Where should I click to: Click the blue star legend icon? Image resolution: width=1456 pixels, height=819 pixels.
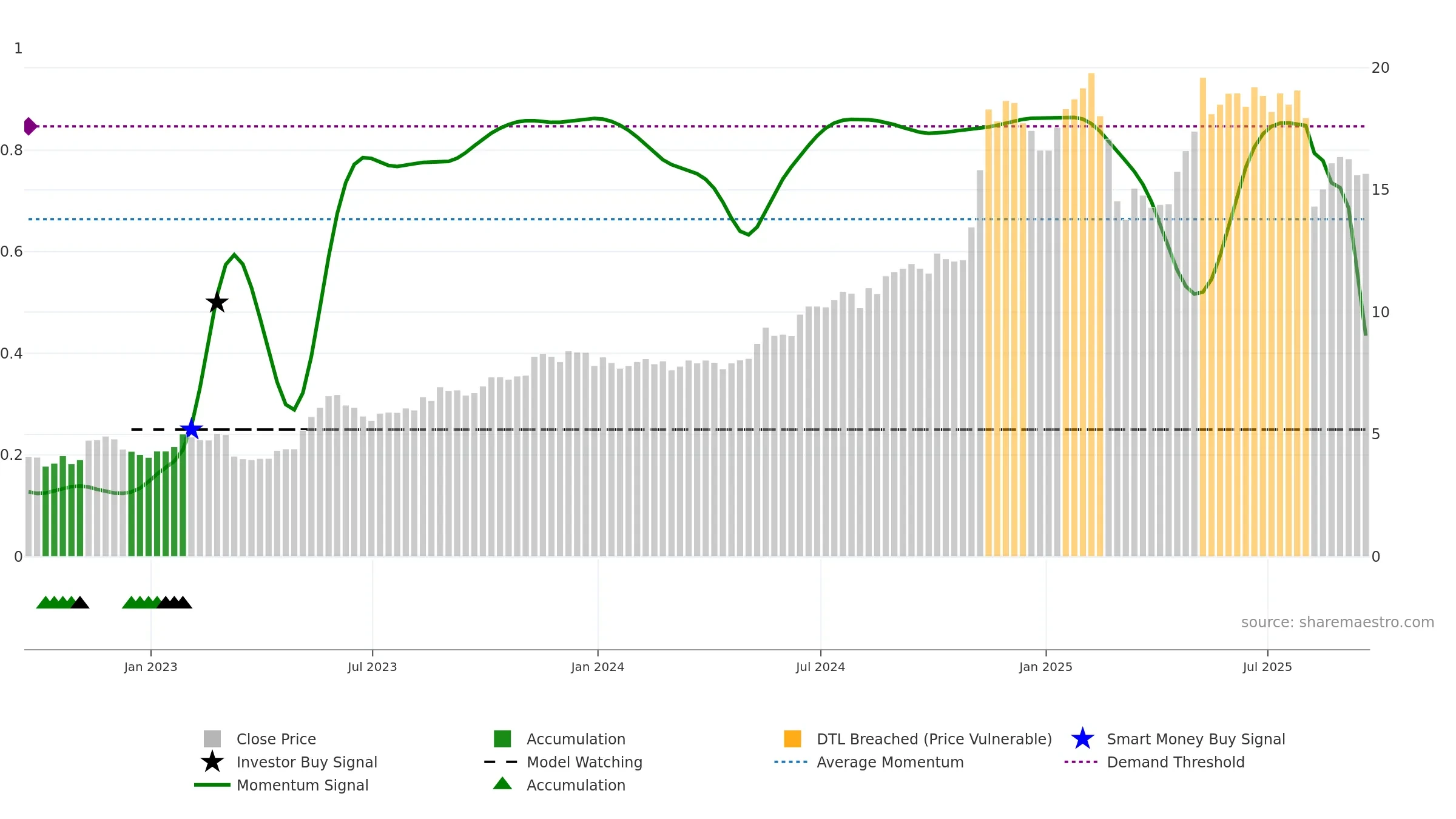[x=1082, y=739]
